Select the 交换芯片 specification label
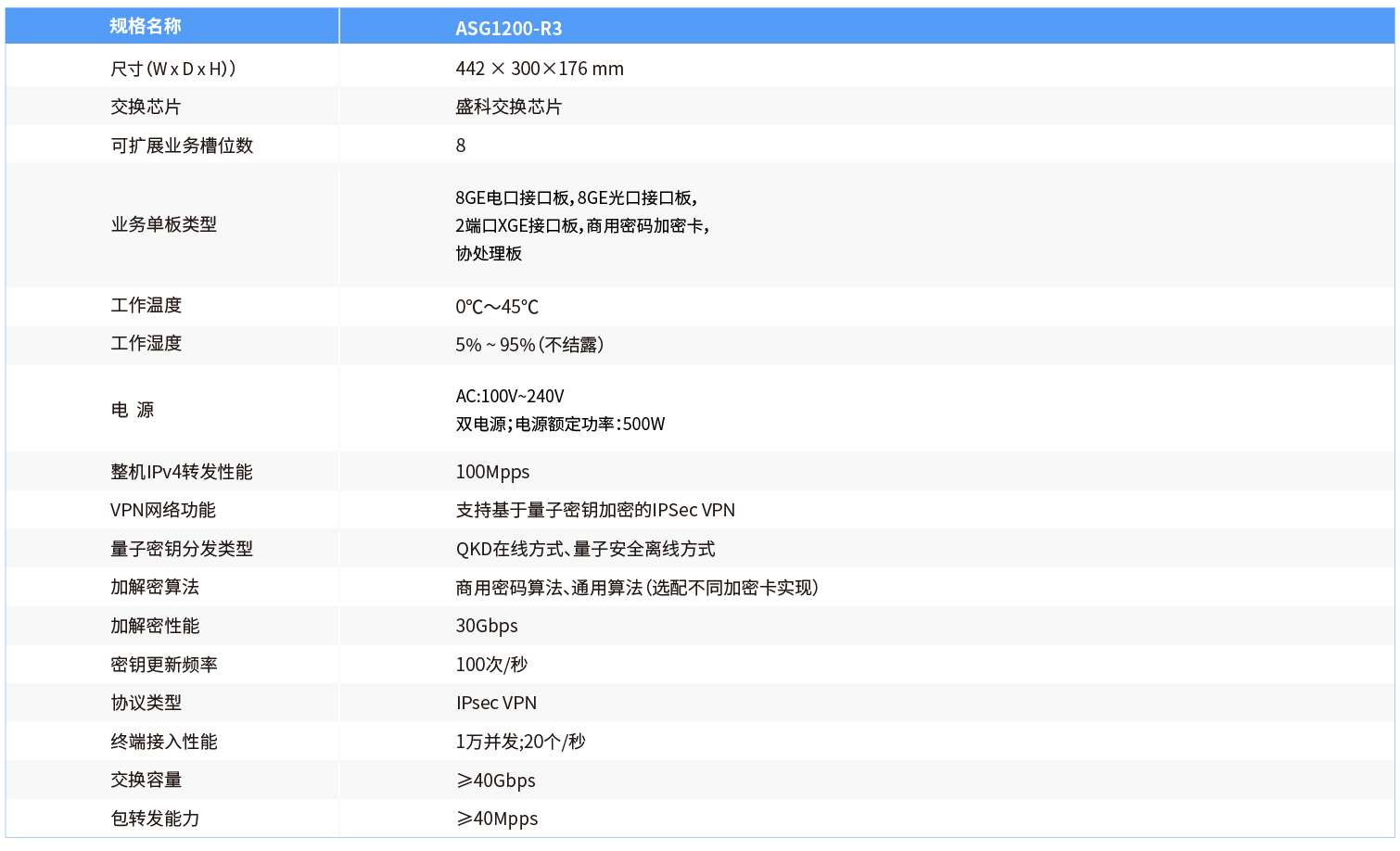The image size is (1400, 851). (x=133, y=106)
